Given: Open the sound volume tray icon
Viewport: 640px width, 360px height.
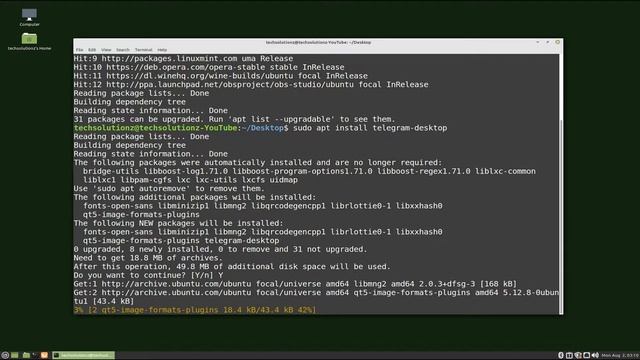Looking at the screenshot, I should point(595,355).
